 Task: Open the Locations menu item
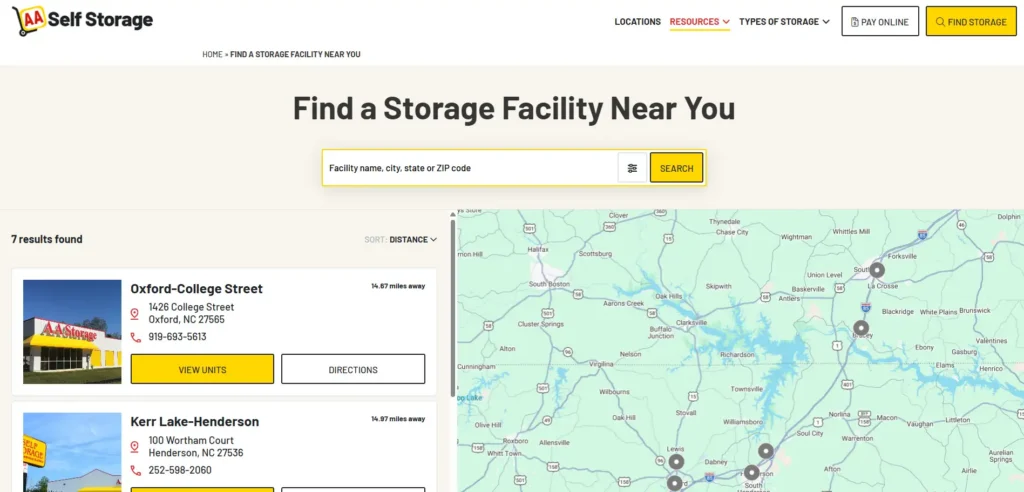coord(637,22)
